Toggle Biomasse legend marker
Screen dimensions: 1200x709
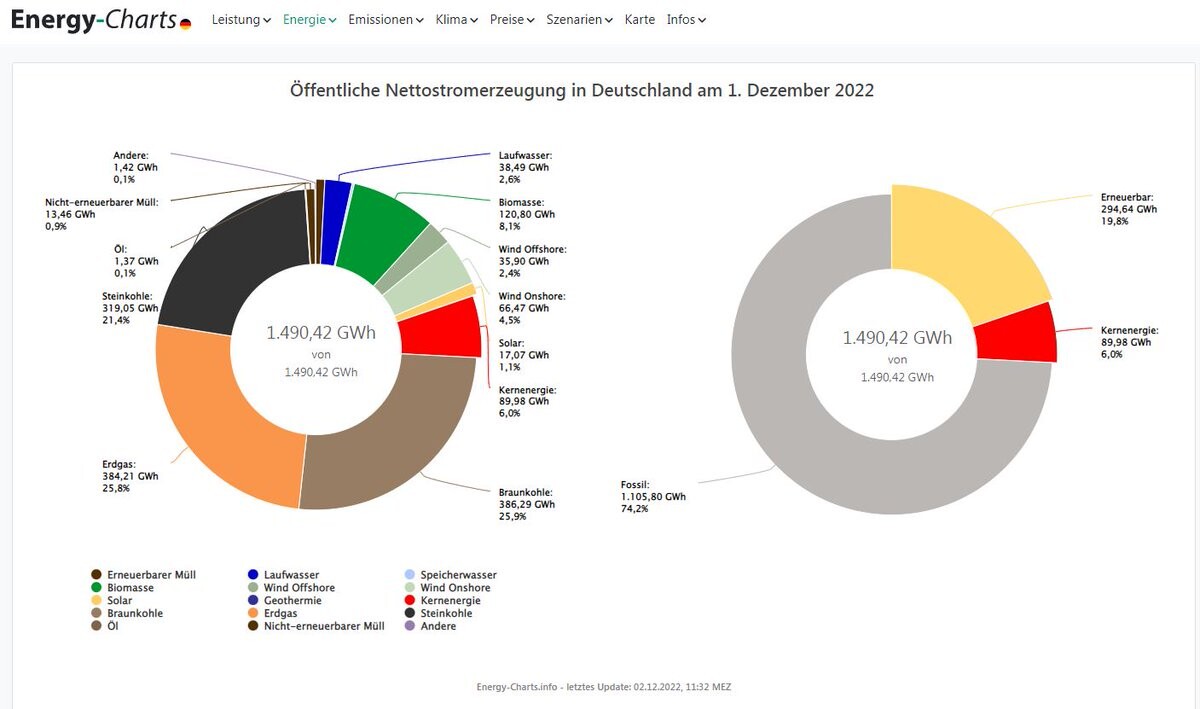(x=96, y=588)
